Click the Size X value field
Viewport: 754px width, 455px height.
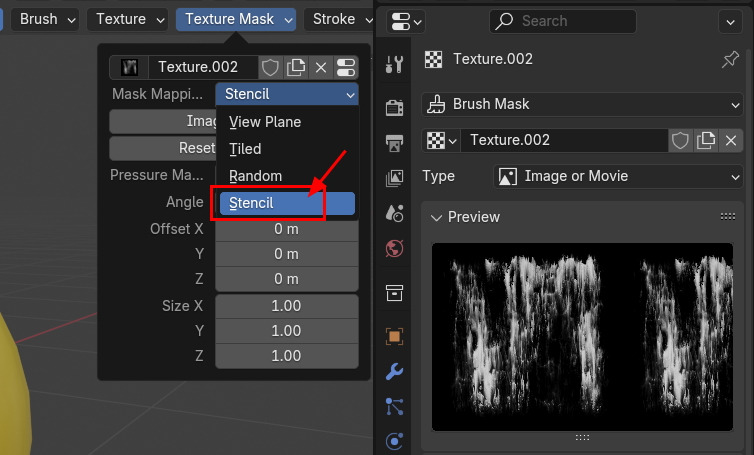click(287, 306)
